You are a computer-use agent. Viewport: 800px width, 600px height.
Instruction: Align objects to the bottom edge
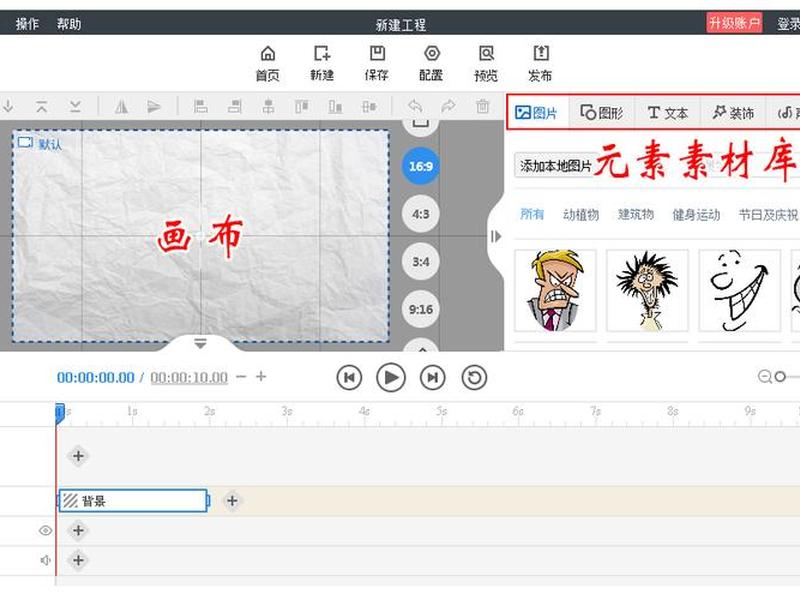335,107
